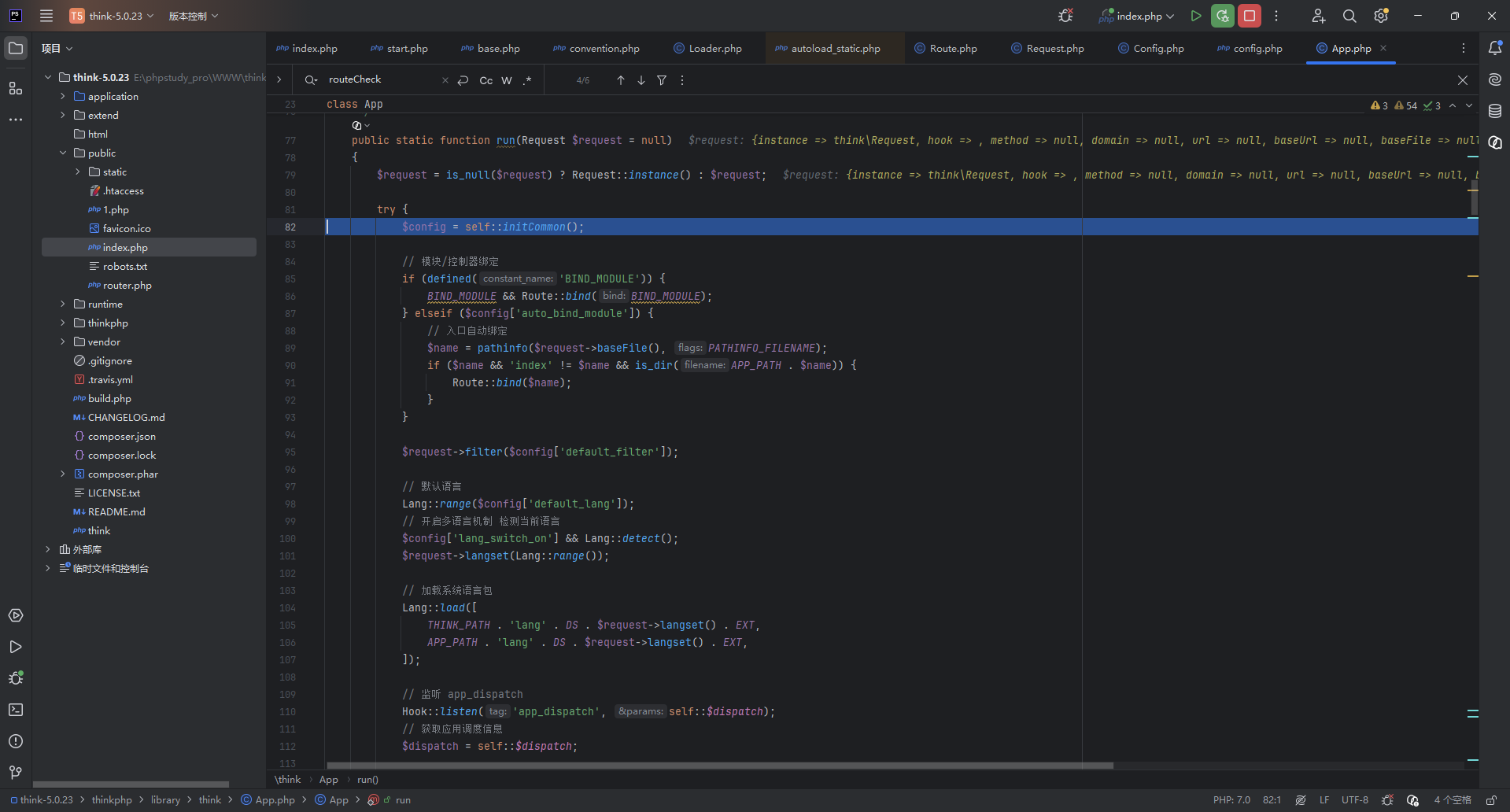Open the Git tool window

tap(16, 773)
